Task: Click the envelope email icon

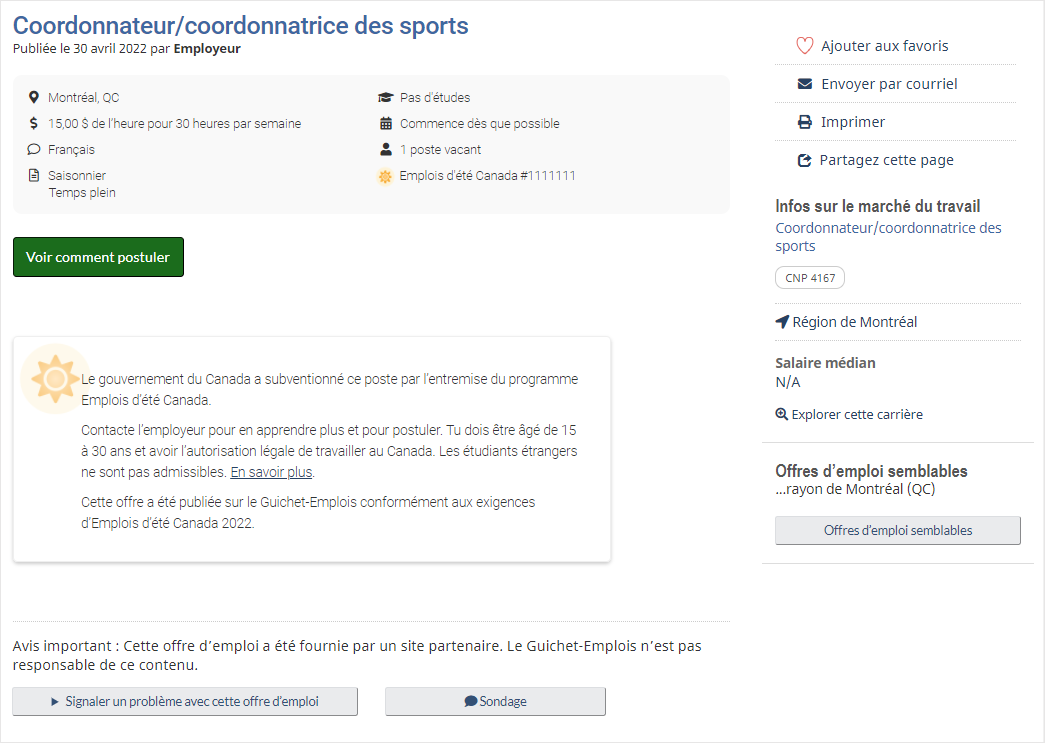Action: [x=804, y=84]
